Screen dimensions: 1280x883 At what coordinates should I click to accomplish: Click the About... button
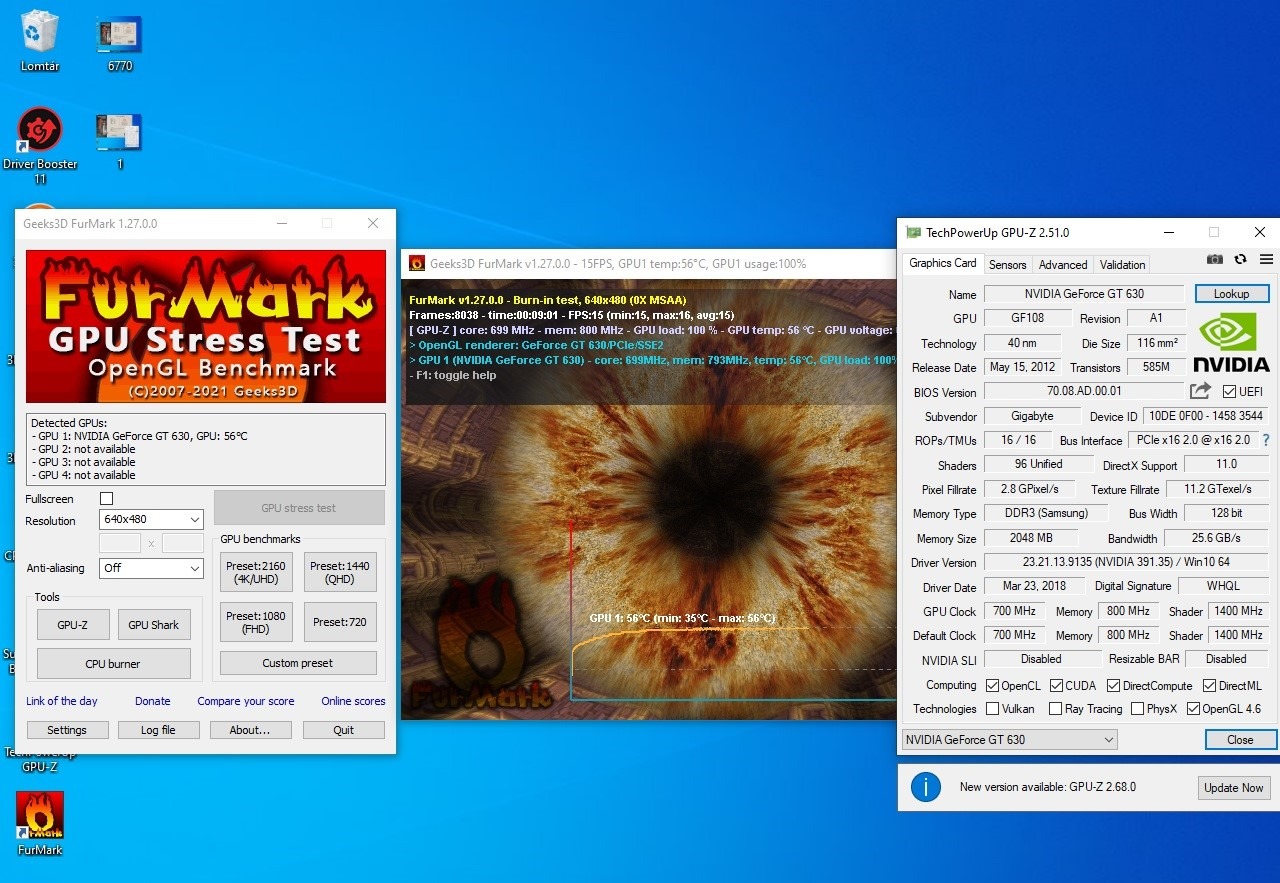point(250,730)
